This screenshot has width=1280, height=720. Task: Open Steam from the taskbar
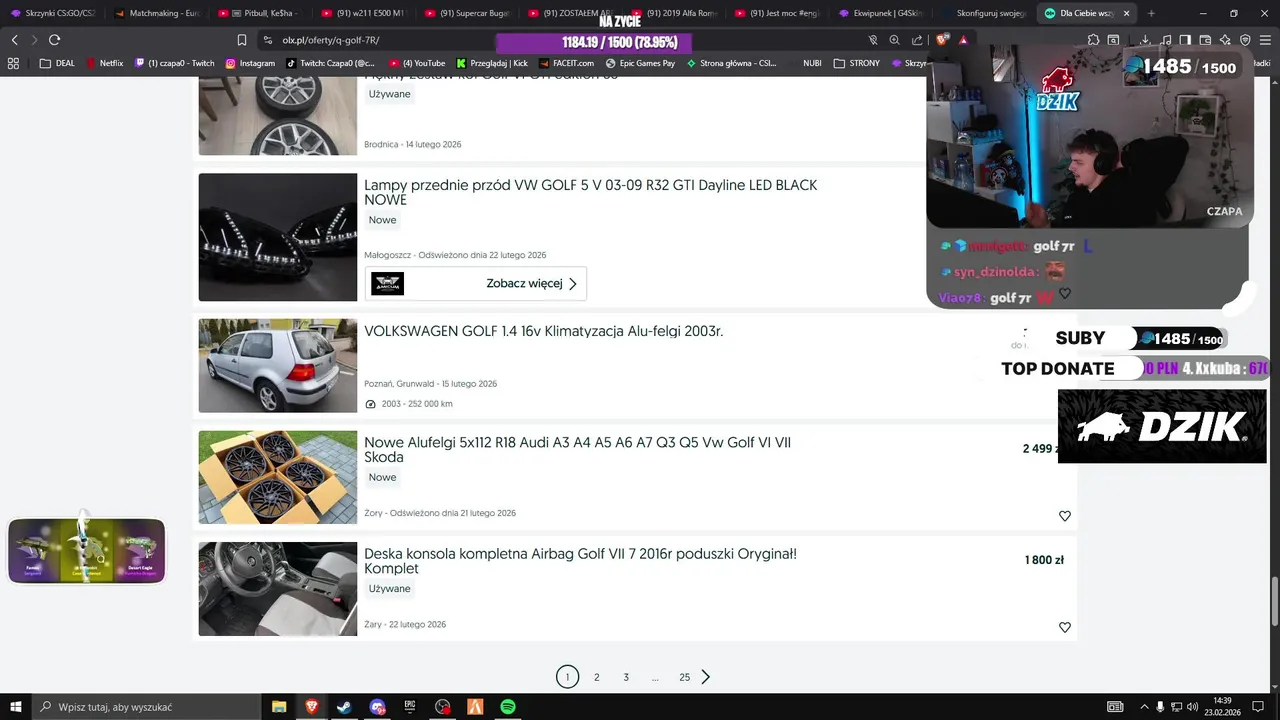(x=343, y=707)
